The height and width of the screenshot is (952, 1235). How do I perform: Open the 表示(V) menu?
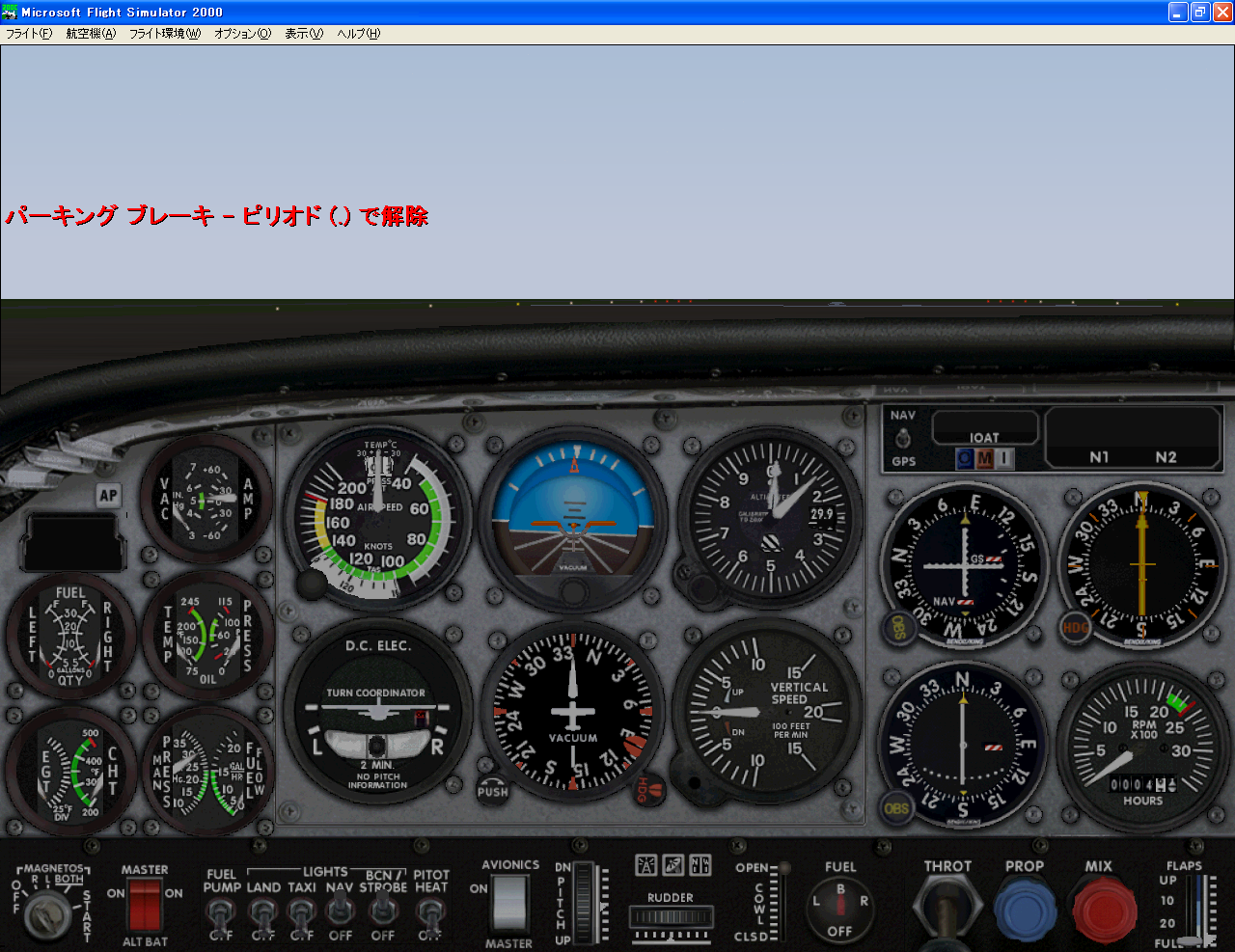point(304,34)
